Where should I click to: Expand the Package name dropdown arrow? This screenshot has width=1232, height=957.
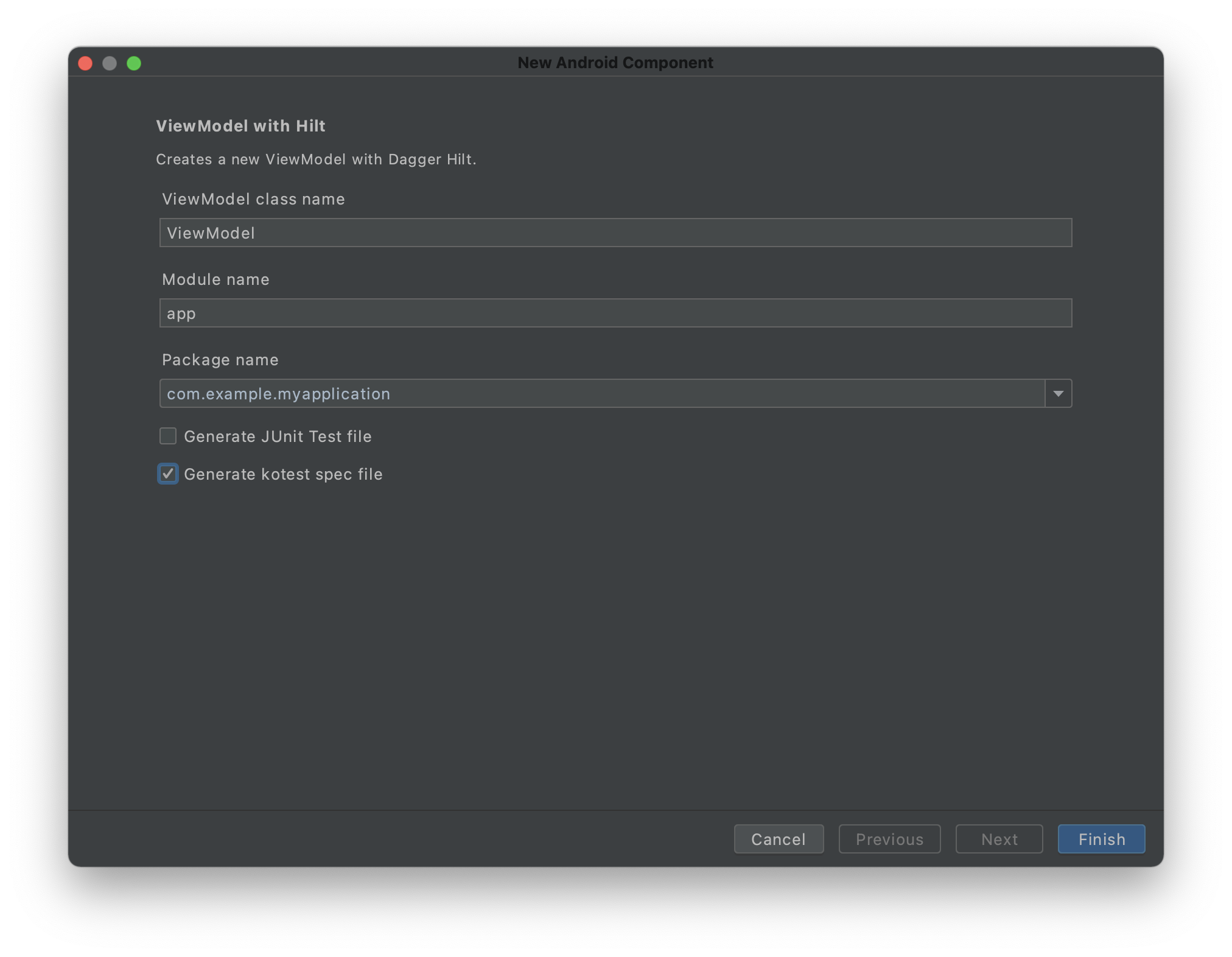pos(1058,393)
